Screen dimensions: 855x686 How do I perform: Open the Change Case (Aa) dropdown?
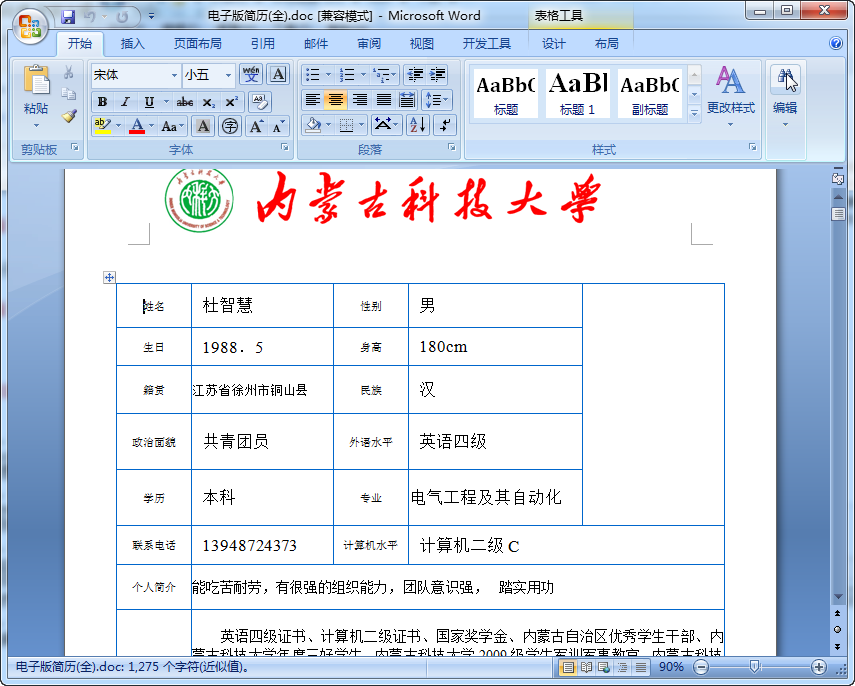click(173, 127)
